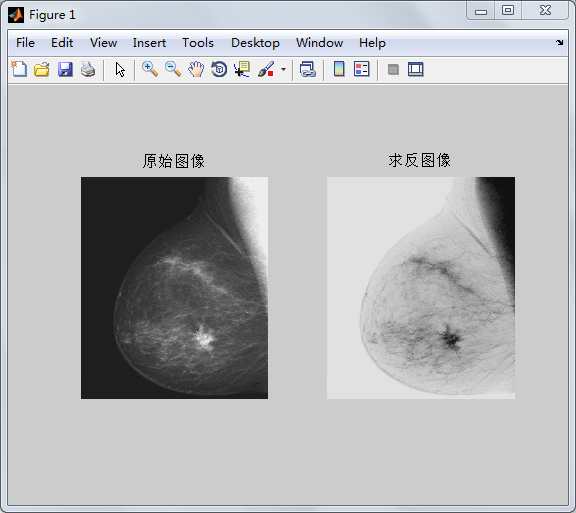Open the Tools menu
The image size is (576, 513).
click(x=198, y=43)
